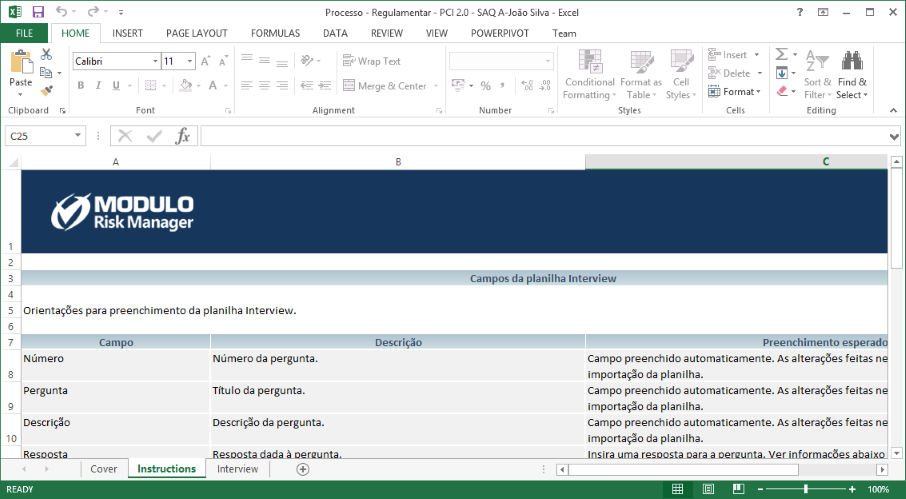Switch to the POWERPIVOT tab
906x499 pixels.
pyautogui.click(x=500, y=33)
